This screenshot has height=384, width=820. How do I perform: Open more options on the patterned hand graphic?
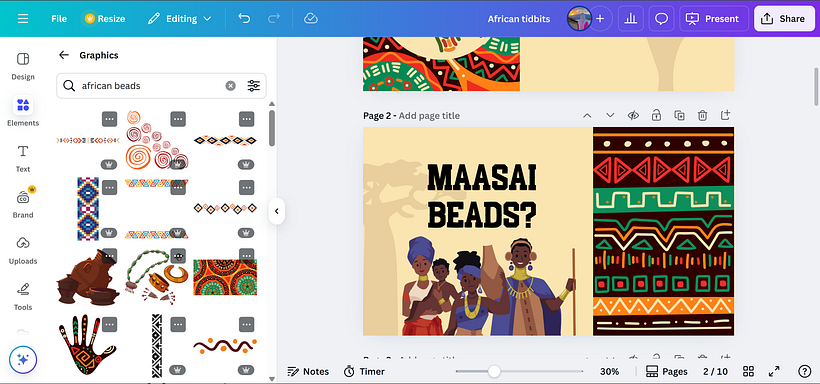coord(109,324)
